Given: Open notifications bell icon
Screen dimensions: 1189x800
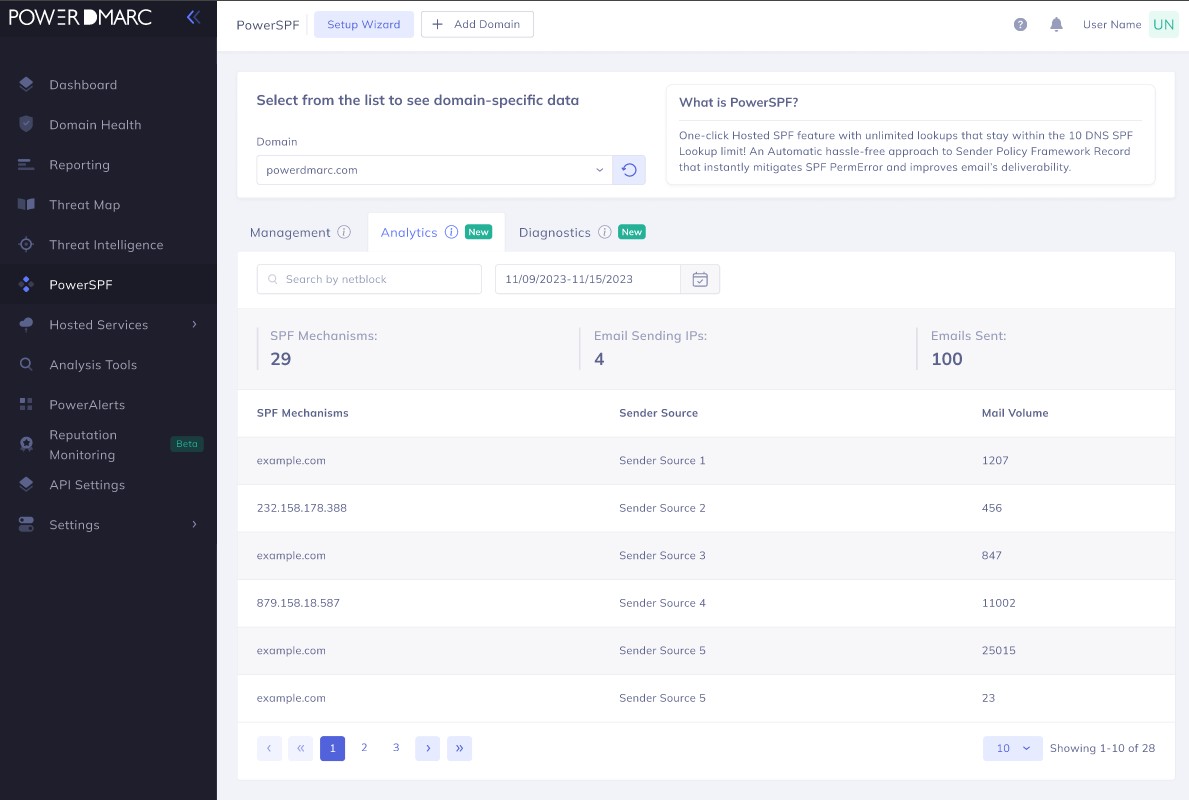Looking at the screenshot, I should coord(1056,24).
